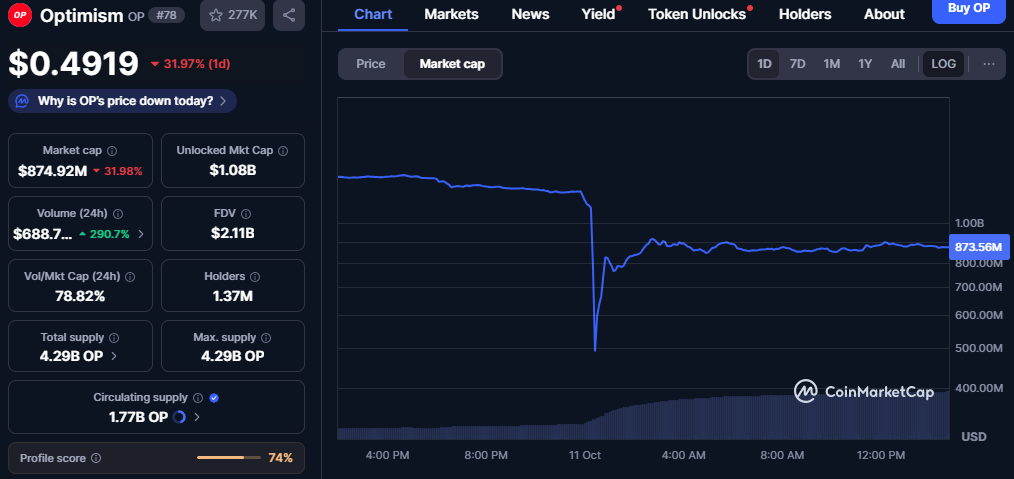Select the 7D chart time range
1014x479 pixels.
(x=797, y=64)
